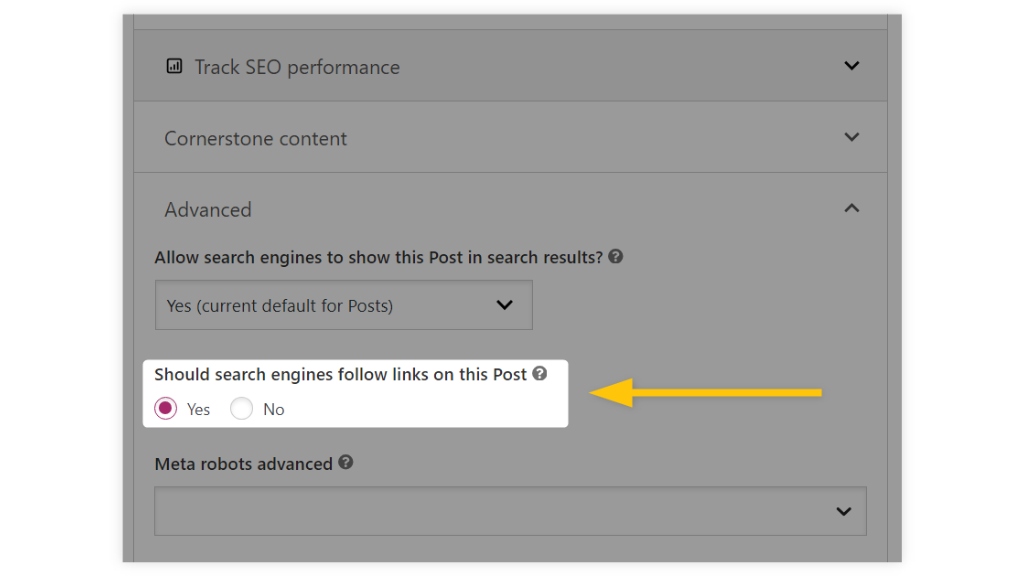Select the Yes radio button

[166, 409]
